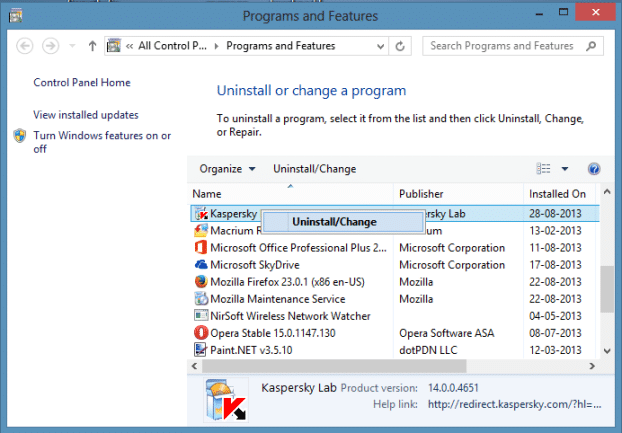This screenshot has width=622, height=433.
Task: Select the 'All Control P...' breadcrumb
Action: [x=173, y=46]
